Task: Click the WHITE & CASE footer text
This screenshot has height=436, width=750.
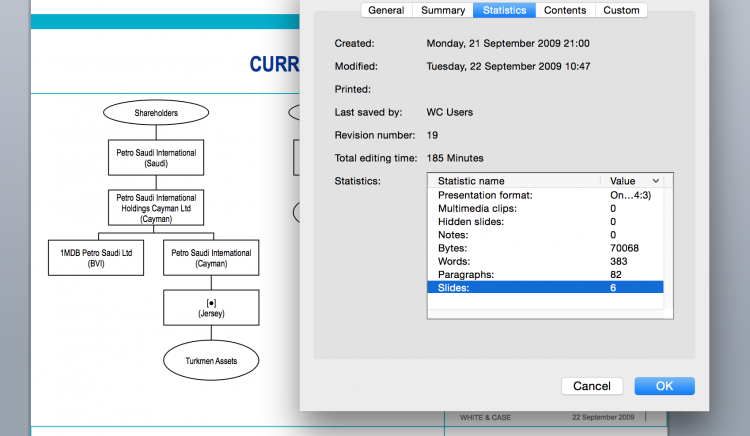Action: pyautogui.click(x=485, y=417)
